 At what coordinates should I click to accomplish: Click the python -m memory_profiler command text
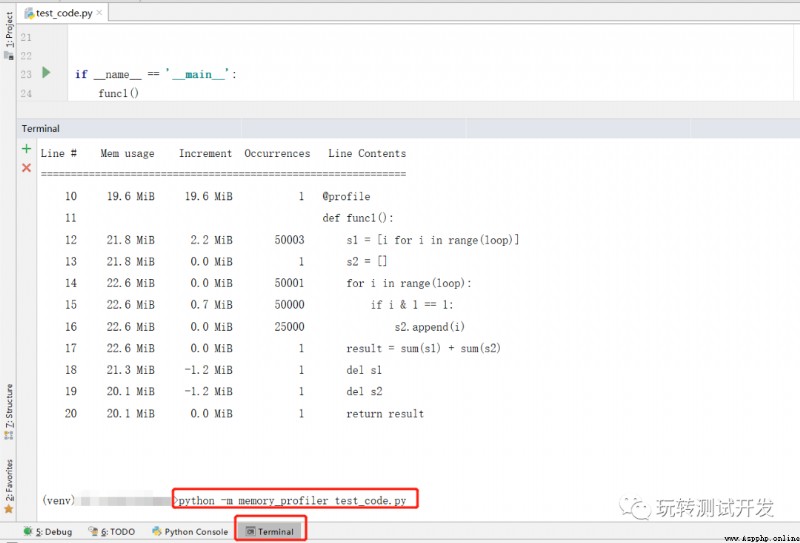[292, 501]
